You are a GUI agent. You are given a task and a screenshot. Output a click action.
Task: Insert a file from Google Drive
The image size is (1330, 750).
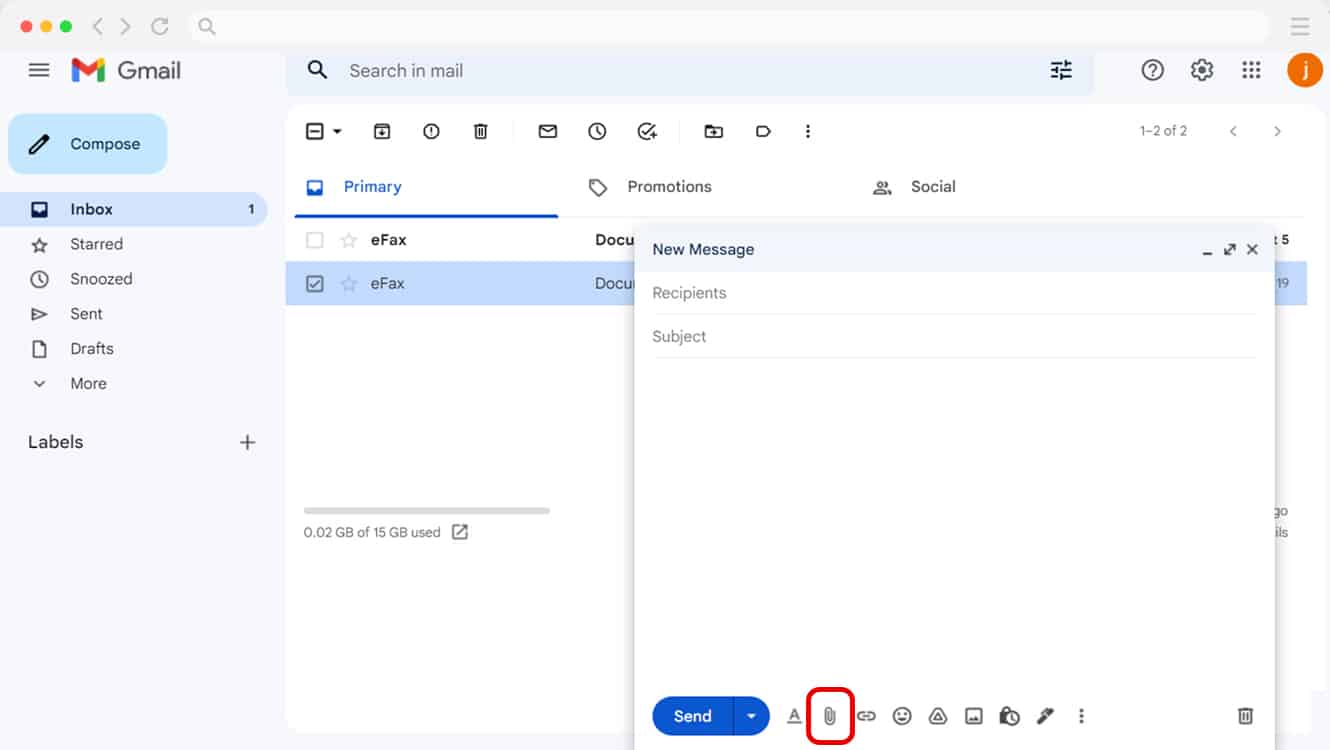(938, 716)
